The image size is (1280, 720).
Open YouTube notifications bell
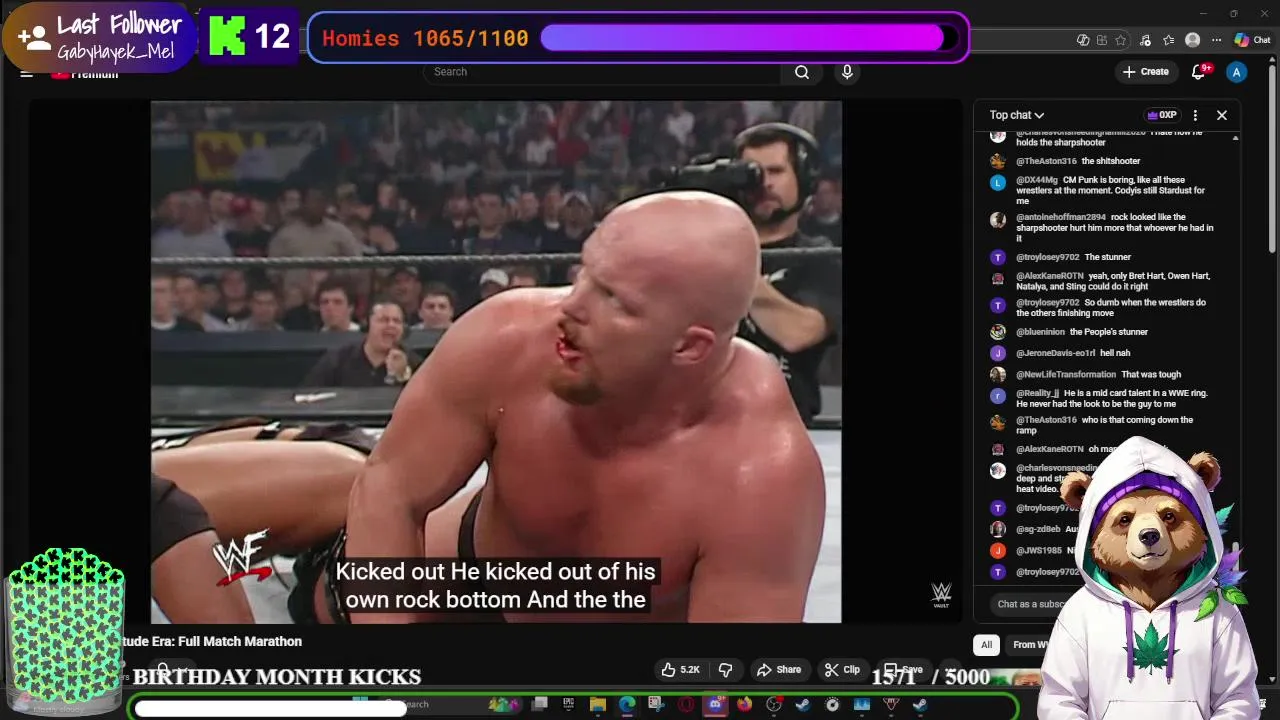pyautogui.click(x=1200, y=71)
